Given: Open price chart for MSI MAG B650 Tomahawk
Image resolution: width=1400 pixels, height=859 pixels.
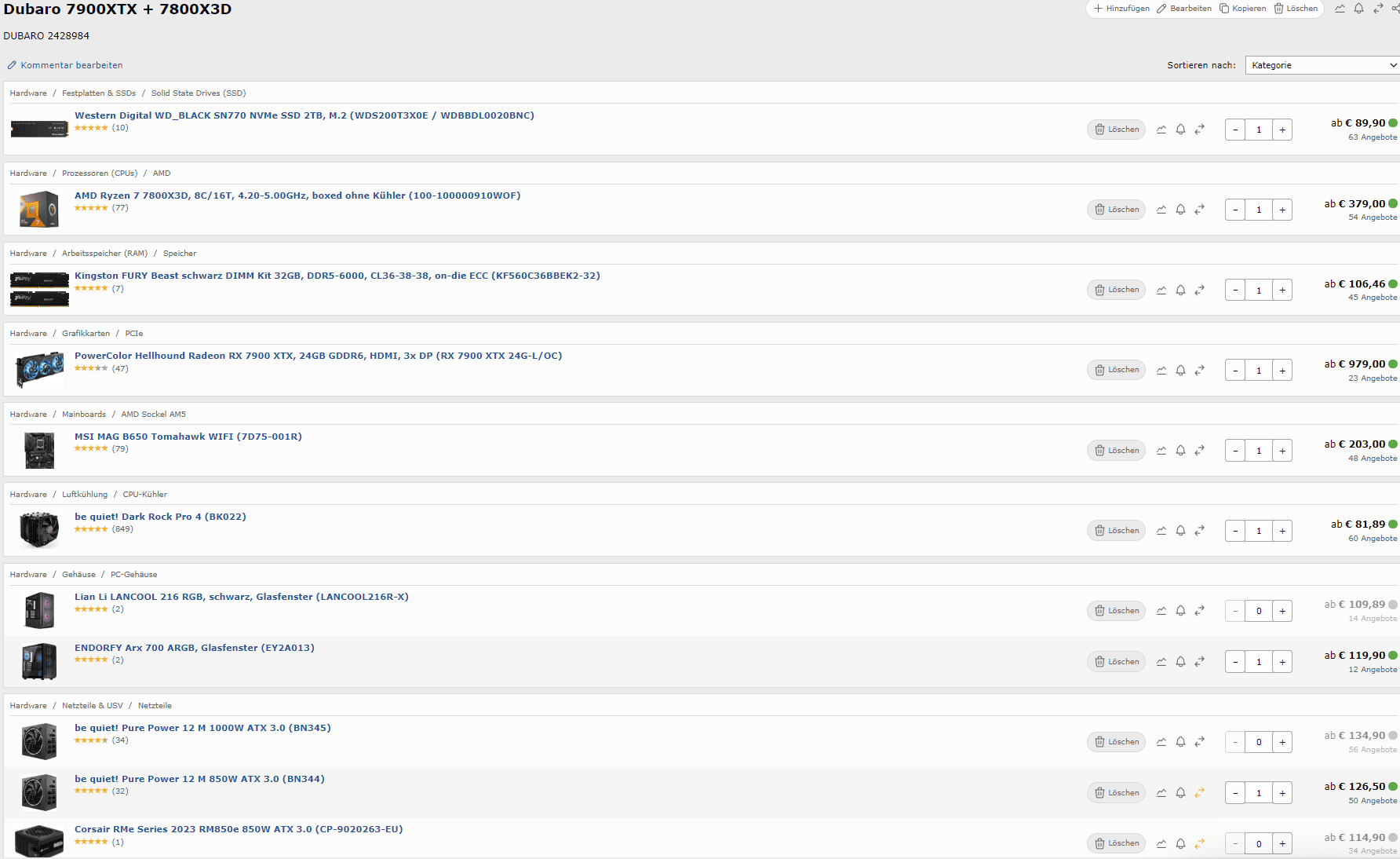Looking at the screenshot, I should 1161,451.
